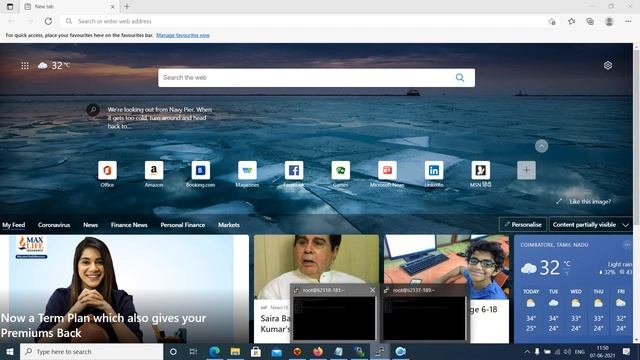640x360 pixels.
Task: Open the PuTTY terminal taskbar icon
Action: 380,351
